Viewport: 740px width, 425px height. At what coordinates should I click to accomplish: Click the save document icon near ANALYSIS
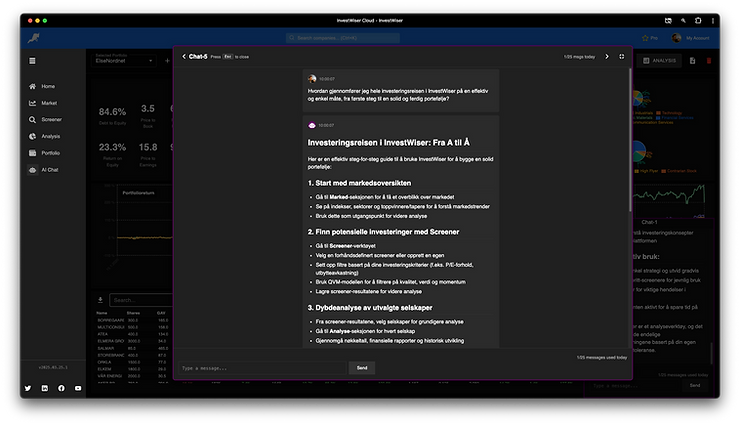tap(692, 60)
